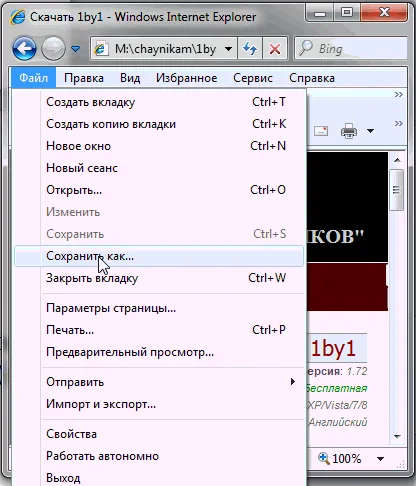Expand the zoom level dropdown arrow
Viewport: 416px width, 486px height.
pyautogui.click(x=380, y=459)
